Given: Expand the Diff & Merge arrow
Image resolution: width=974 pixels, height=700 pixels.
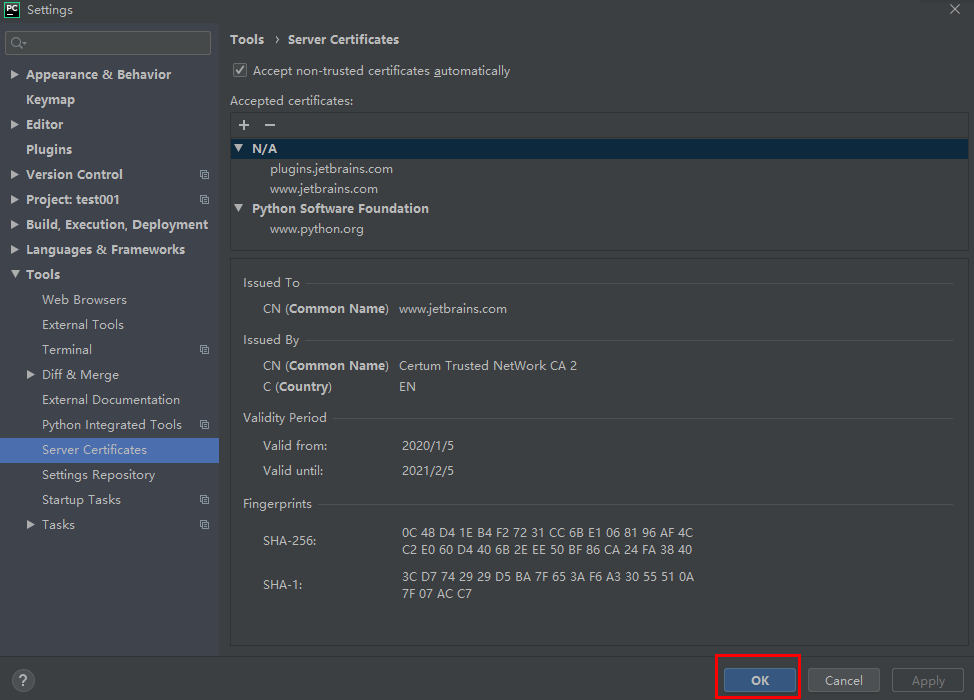Looking at the screenshot, I should click(x=30, y=375).
